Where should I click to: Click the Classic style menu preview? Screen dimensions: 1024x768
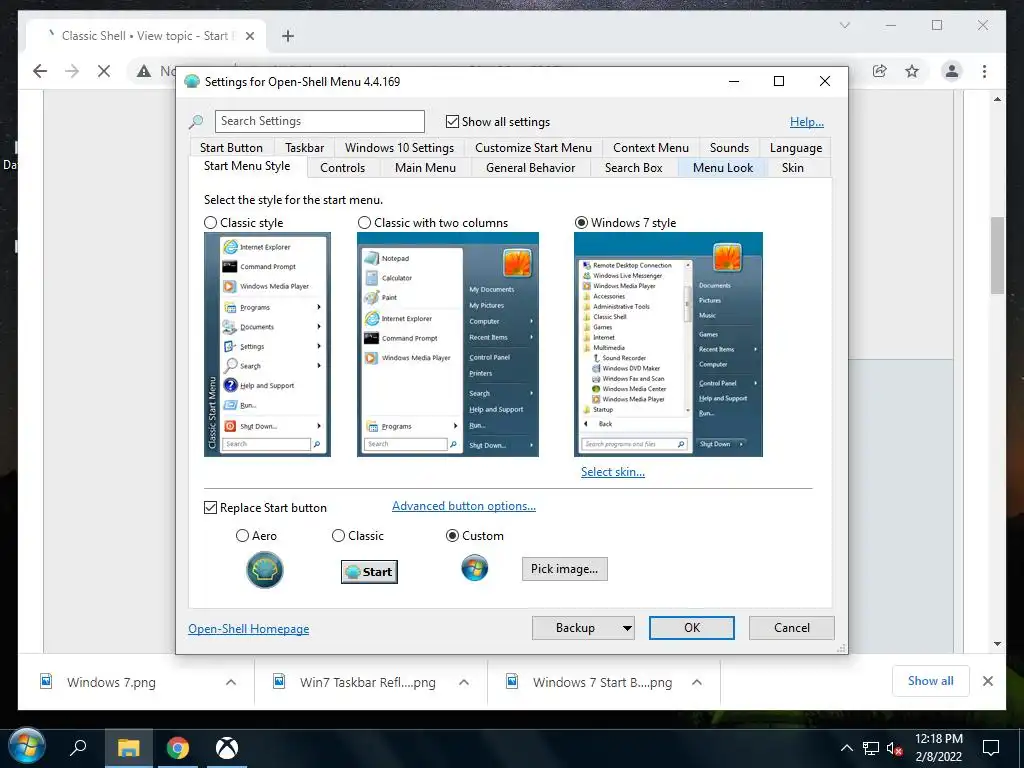267,344
